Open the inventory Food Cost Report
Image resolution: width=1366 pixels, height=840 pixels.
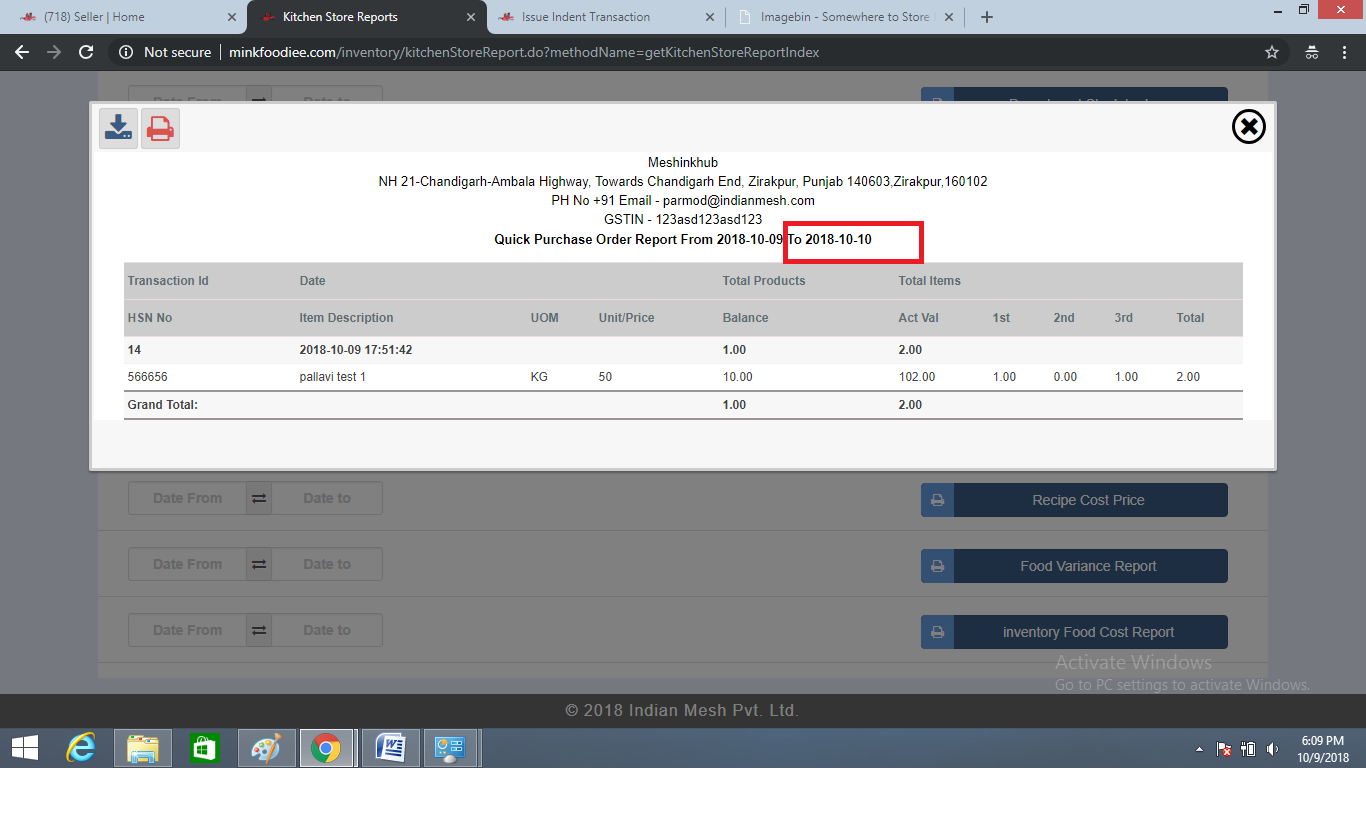[1090, 632]
